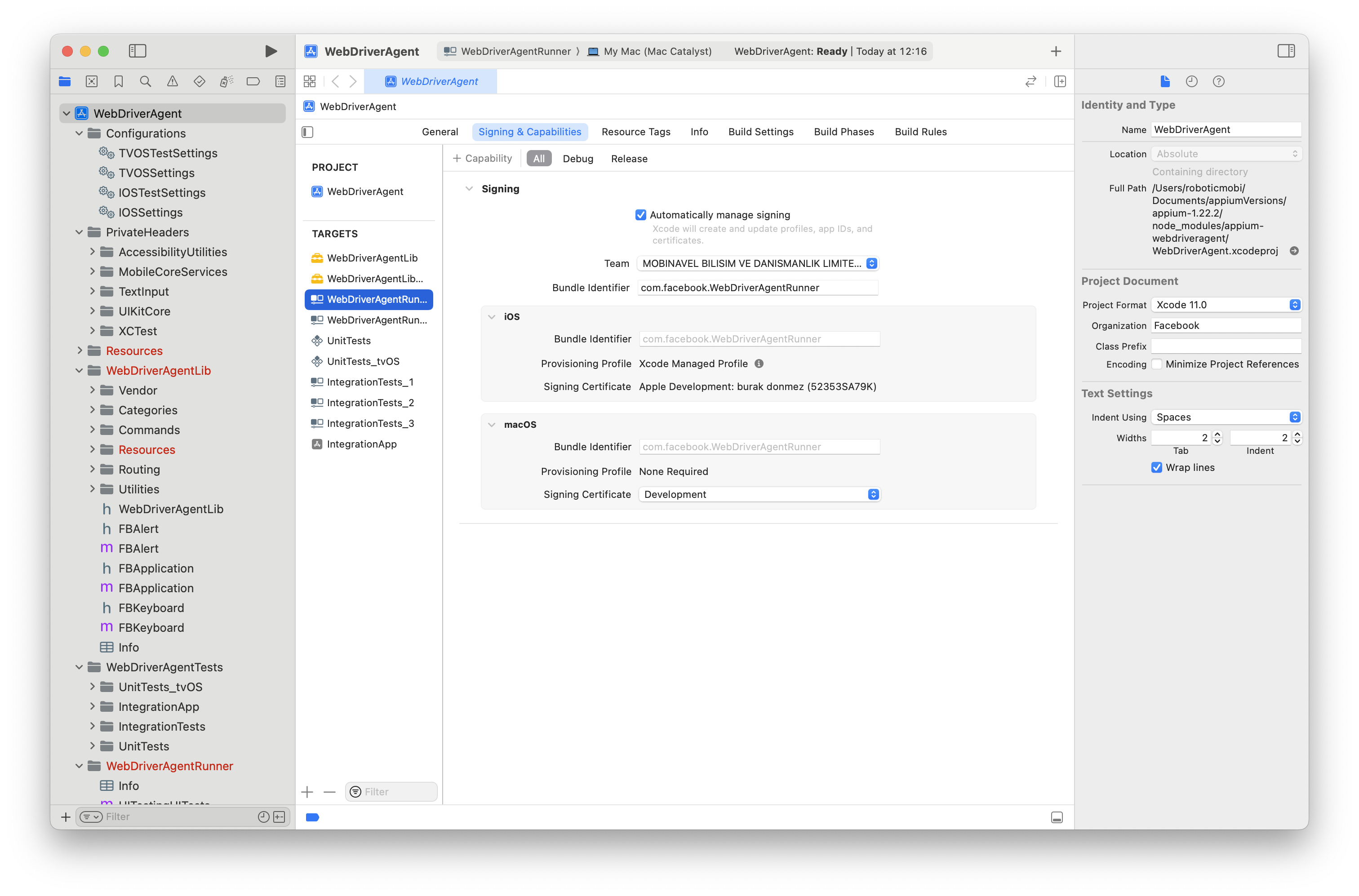
Task: Switch to the Resource Tags tab
Action: coord(635,132)
